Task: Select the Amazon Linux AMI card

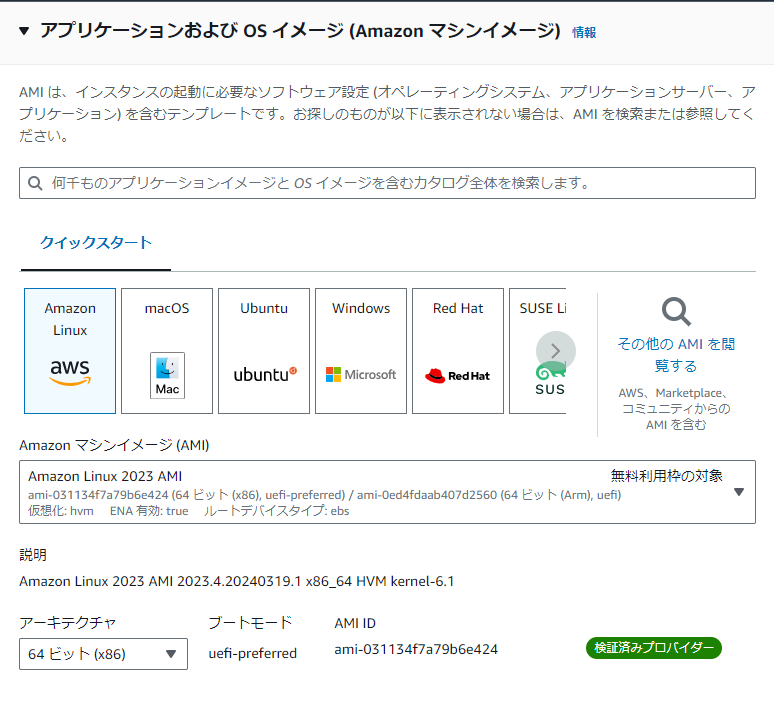Action: pyautogui.click(x=70, y=351)
